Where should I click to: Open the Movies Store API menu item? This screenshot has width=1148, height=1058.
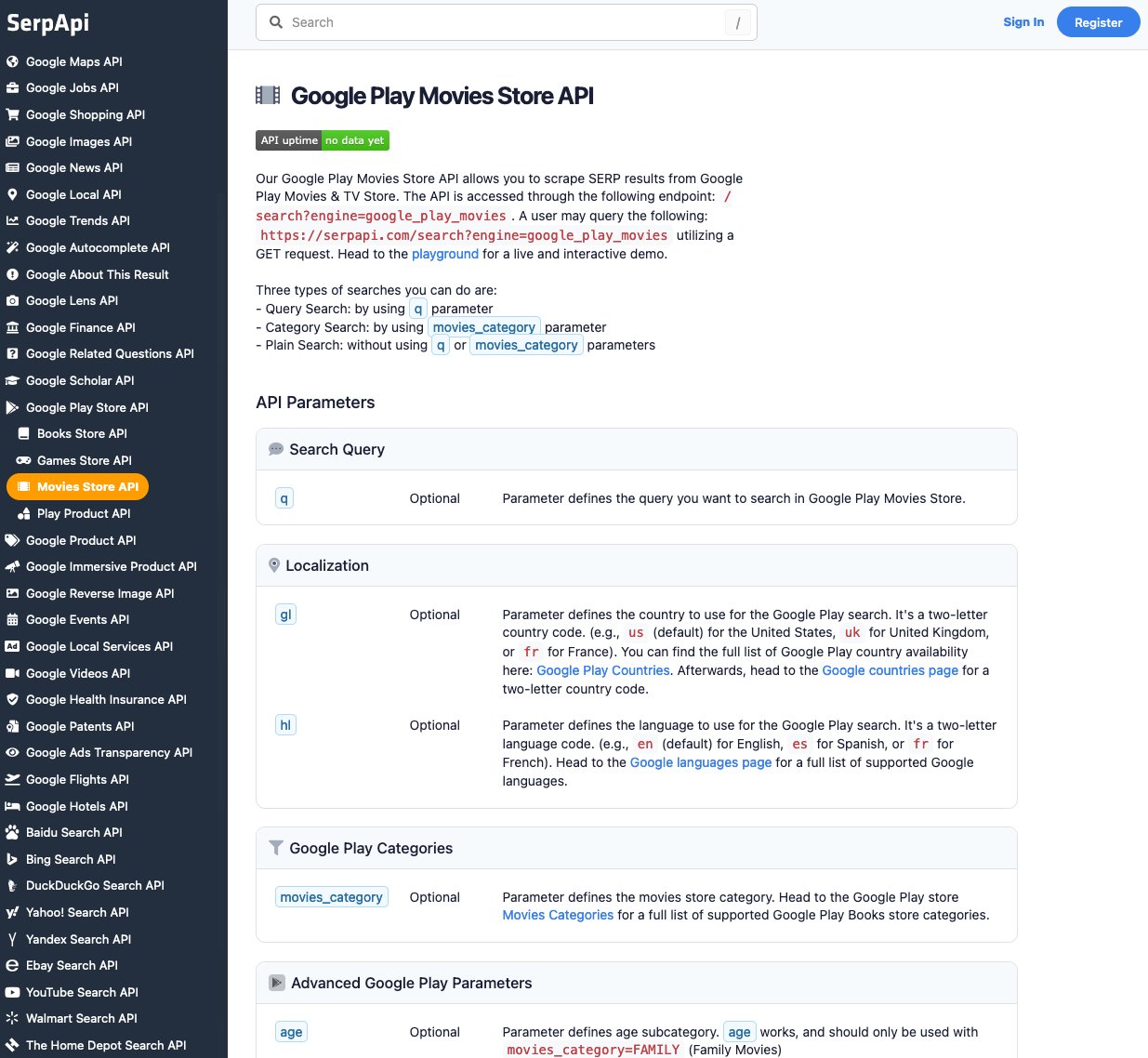point(78,487)
